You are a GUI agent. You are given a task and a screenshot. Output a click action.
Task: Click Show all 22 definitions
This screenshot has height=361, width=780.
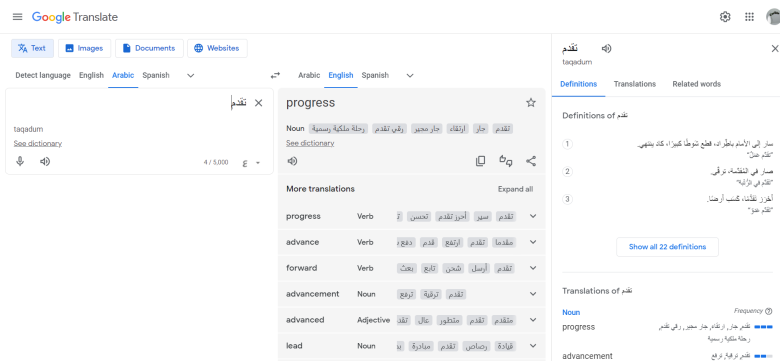[x=667, y=247]
